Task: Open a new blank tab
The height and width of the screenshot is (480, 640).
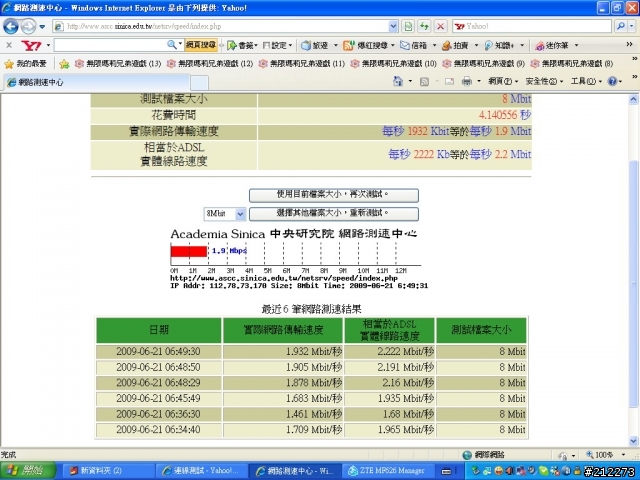Action: click(199, 83)
